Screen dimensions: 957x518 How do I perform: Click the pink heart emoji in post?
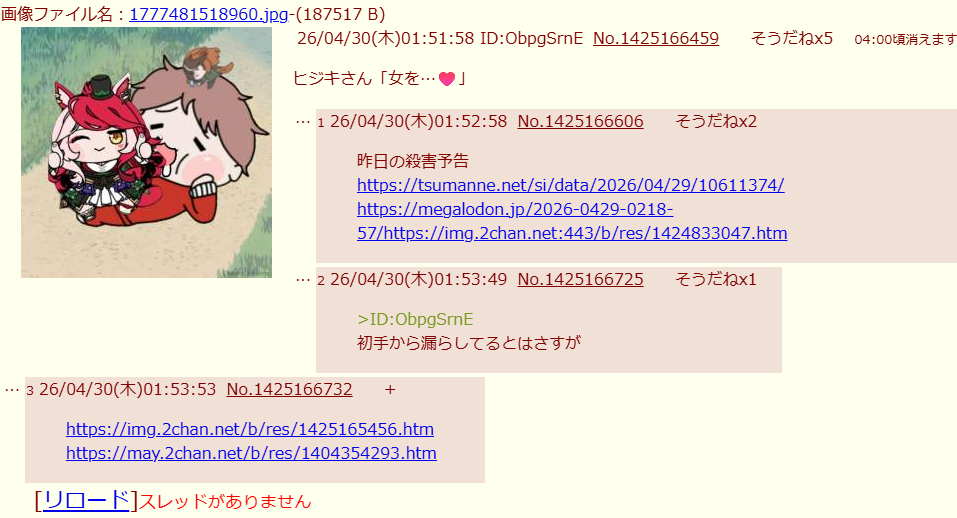coord(447,79)
